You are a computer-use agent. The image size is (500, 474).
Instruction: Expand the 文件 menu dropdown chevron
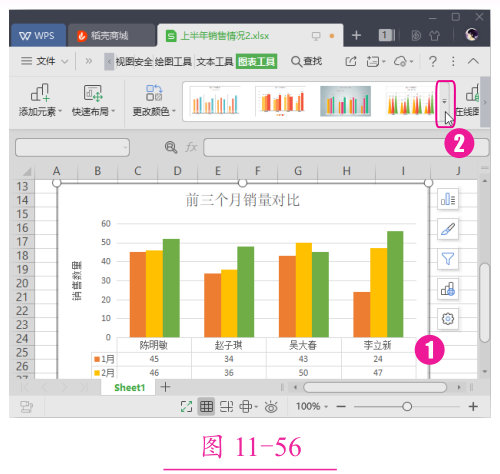click(x=65, y=61)
